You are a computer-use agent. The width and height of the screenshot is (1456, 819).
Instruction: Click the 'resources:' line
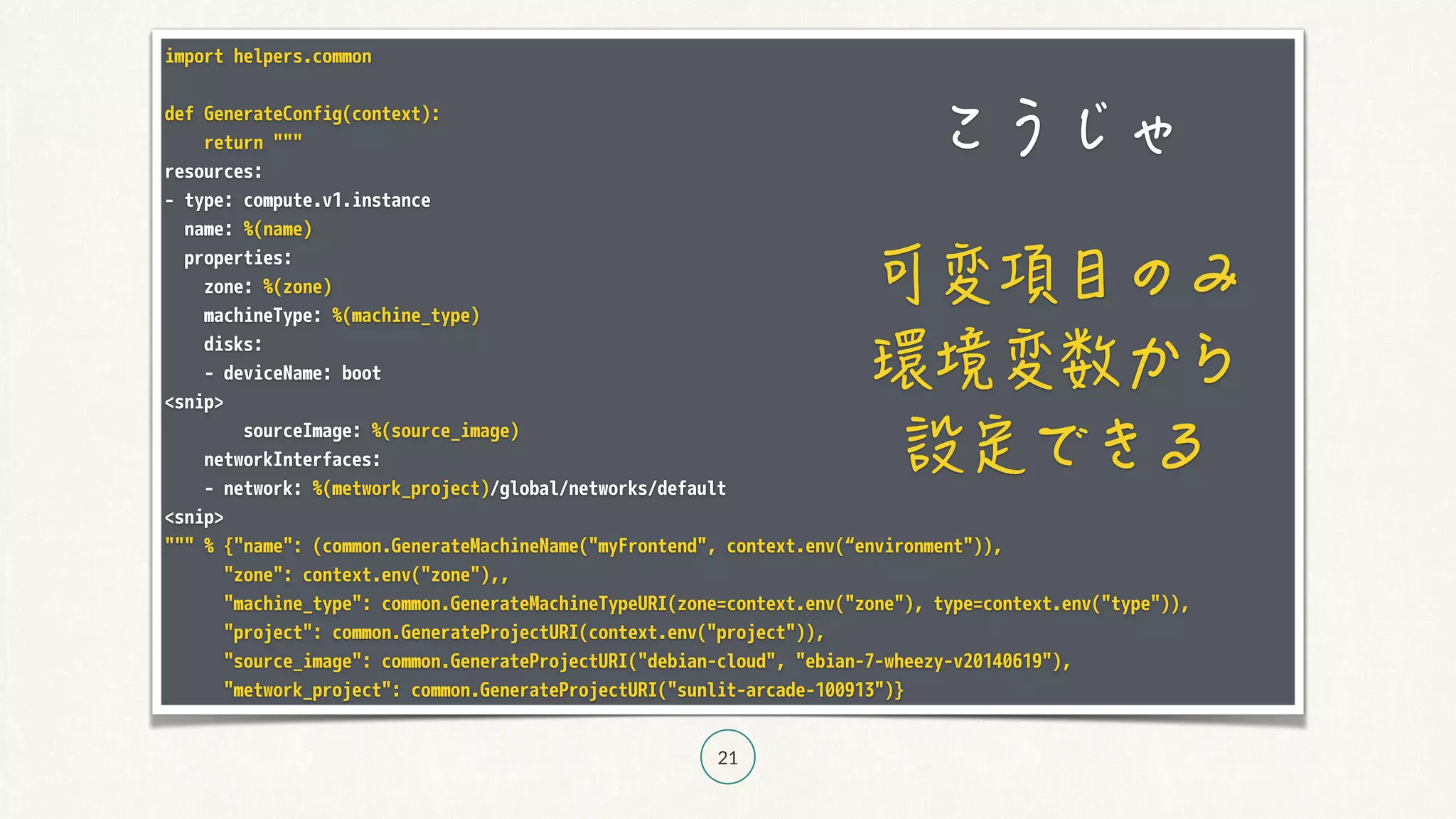coord(213,172)
